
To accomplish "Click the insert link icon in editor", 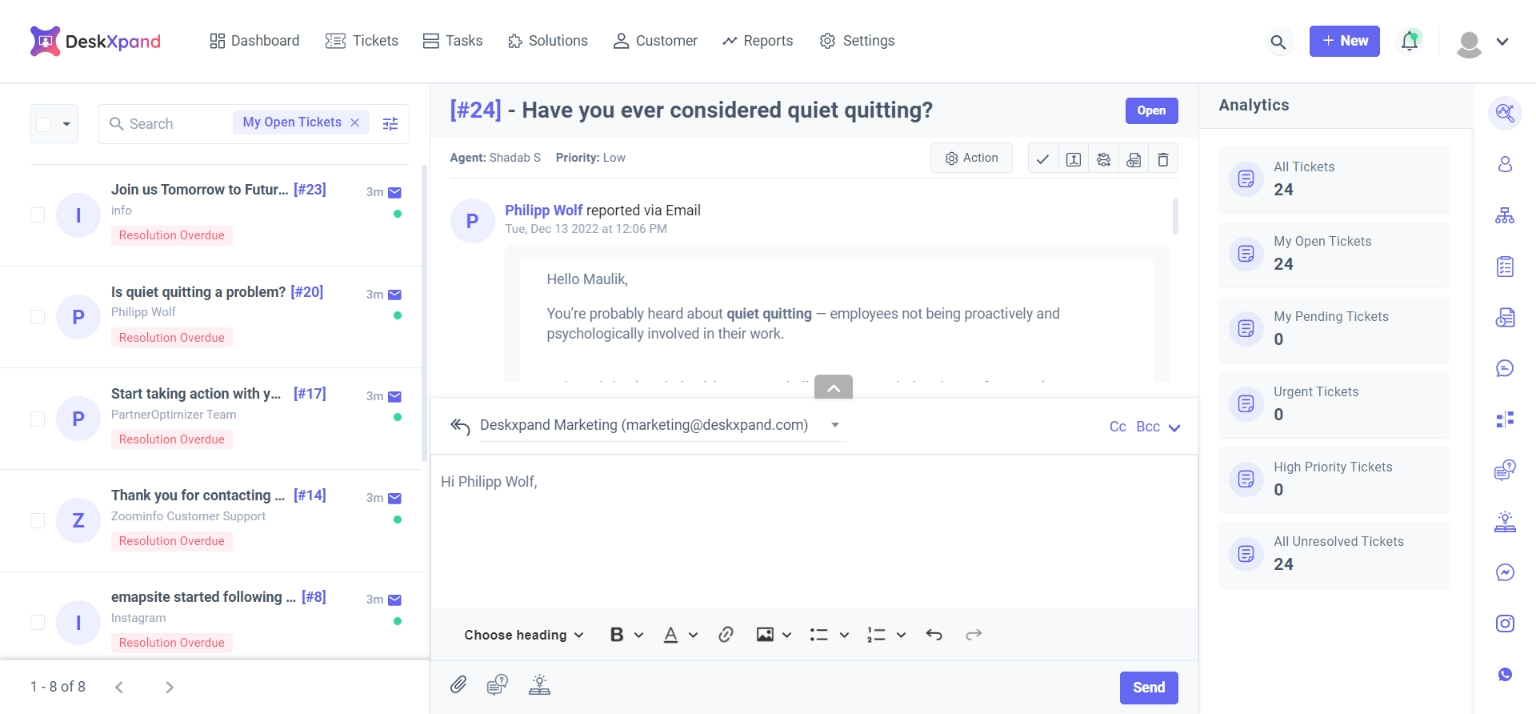I will click(x=726, y=635).
